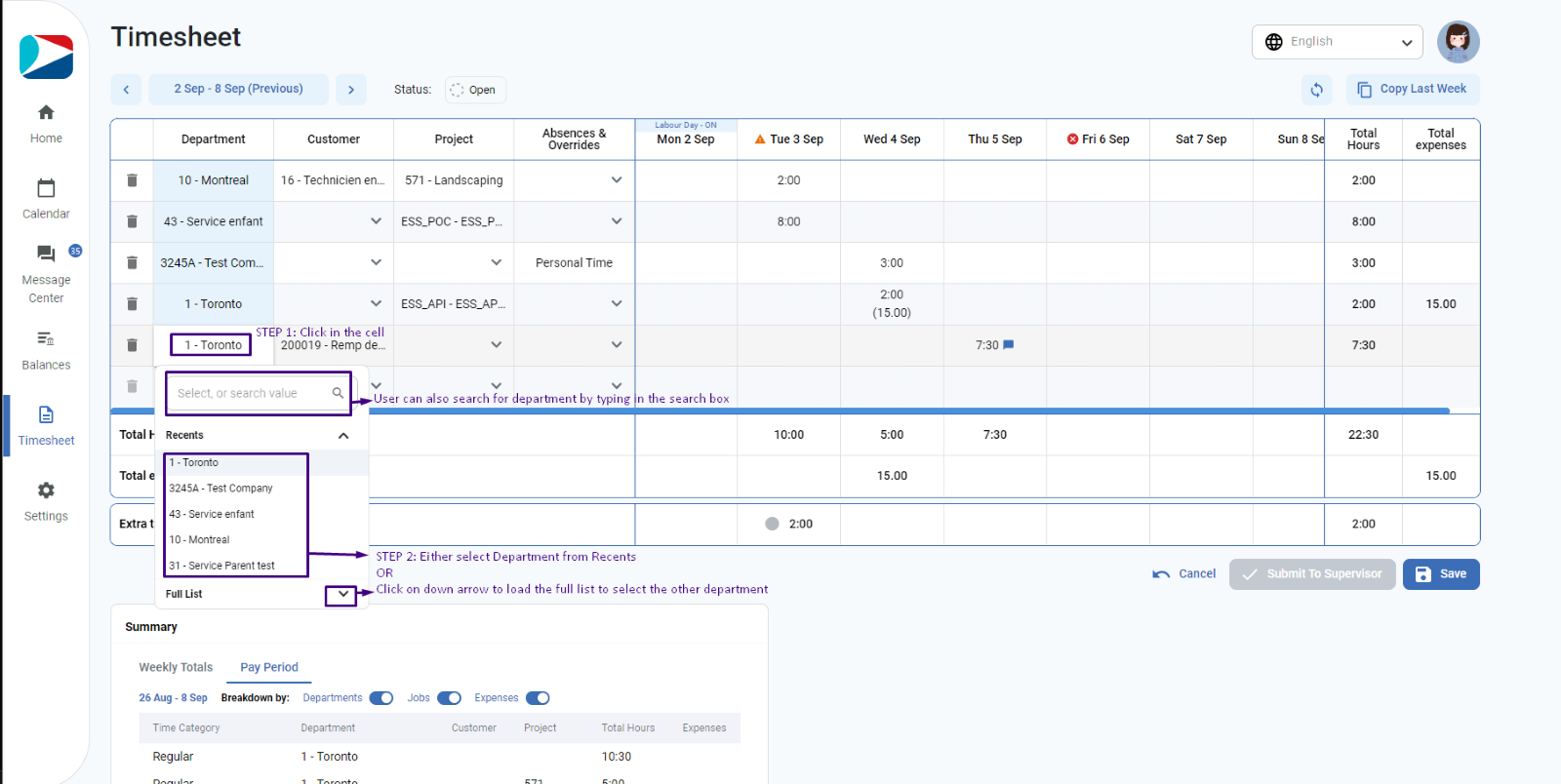Open Project dropdown for 3245A - Test Company

[x=496, y=262]
